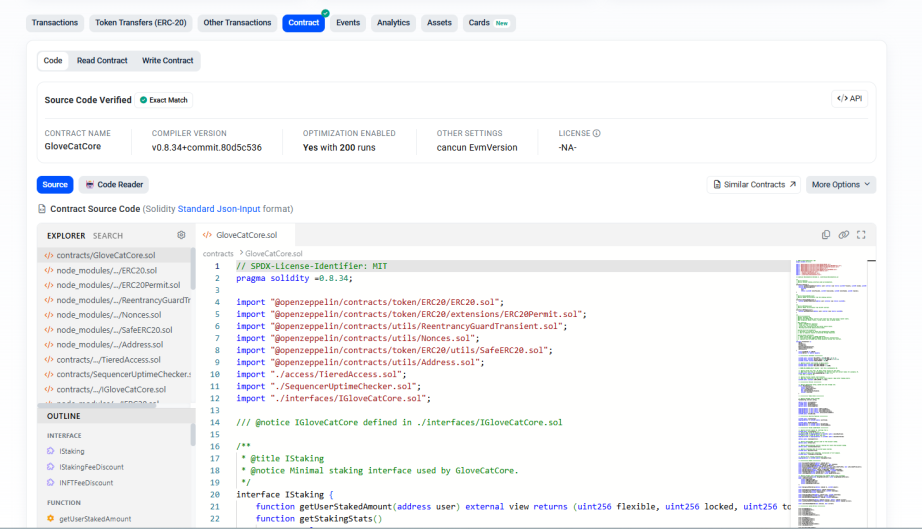Select getUserStakedAmount function in outline

tap(95, 519)
